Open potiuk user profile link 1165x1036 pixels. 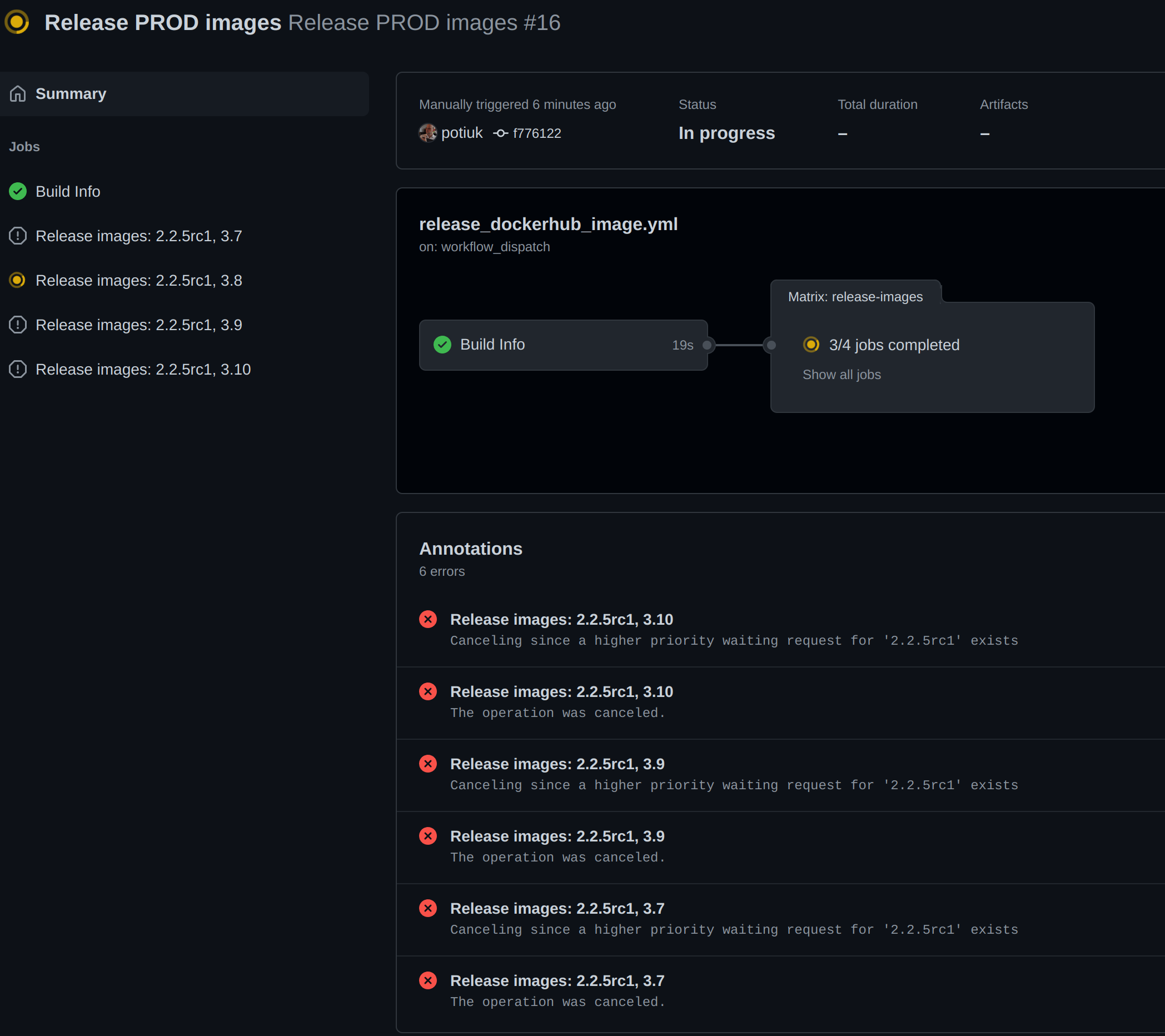pos(462,133)
